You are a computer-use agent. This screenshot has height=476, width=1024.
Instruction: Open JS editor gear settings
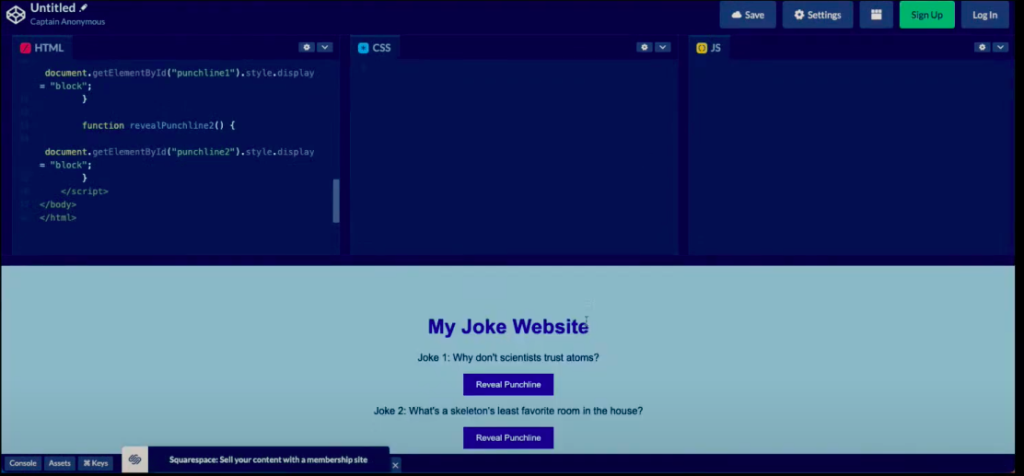coord(982,47)
